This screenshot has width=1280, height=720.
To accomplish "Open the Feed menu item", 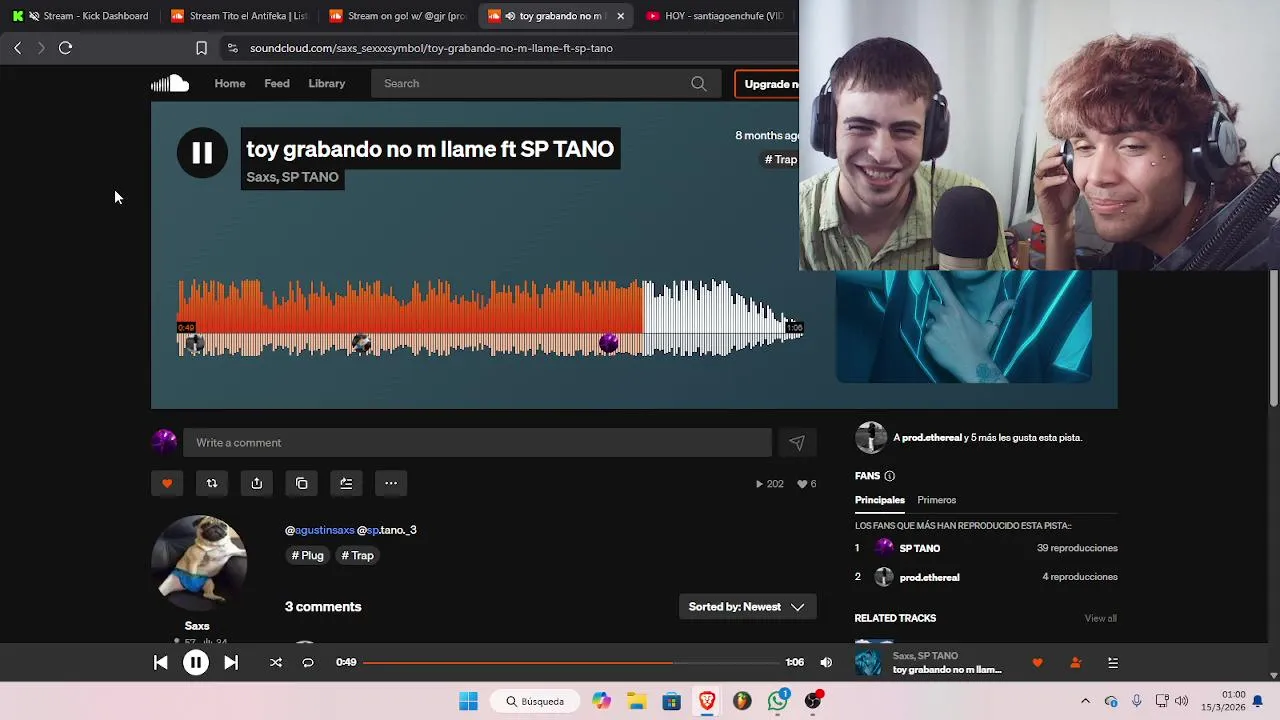I will click(x=277, y=83).
